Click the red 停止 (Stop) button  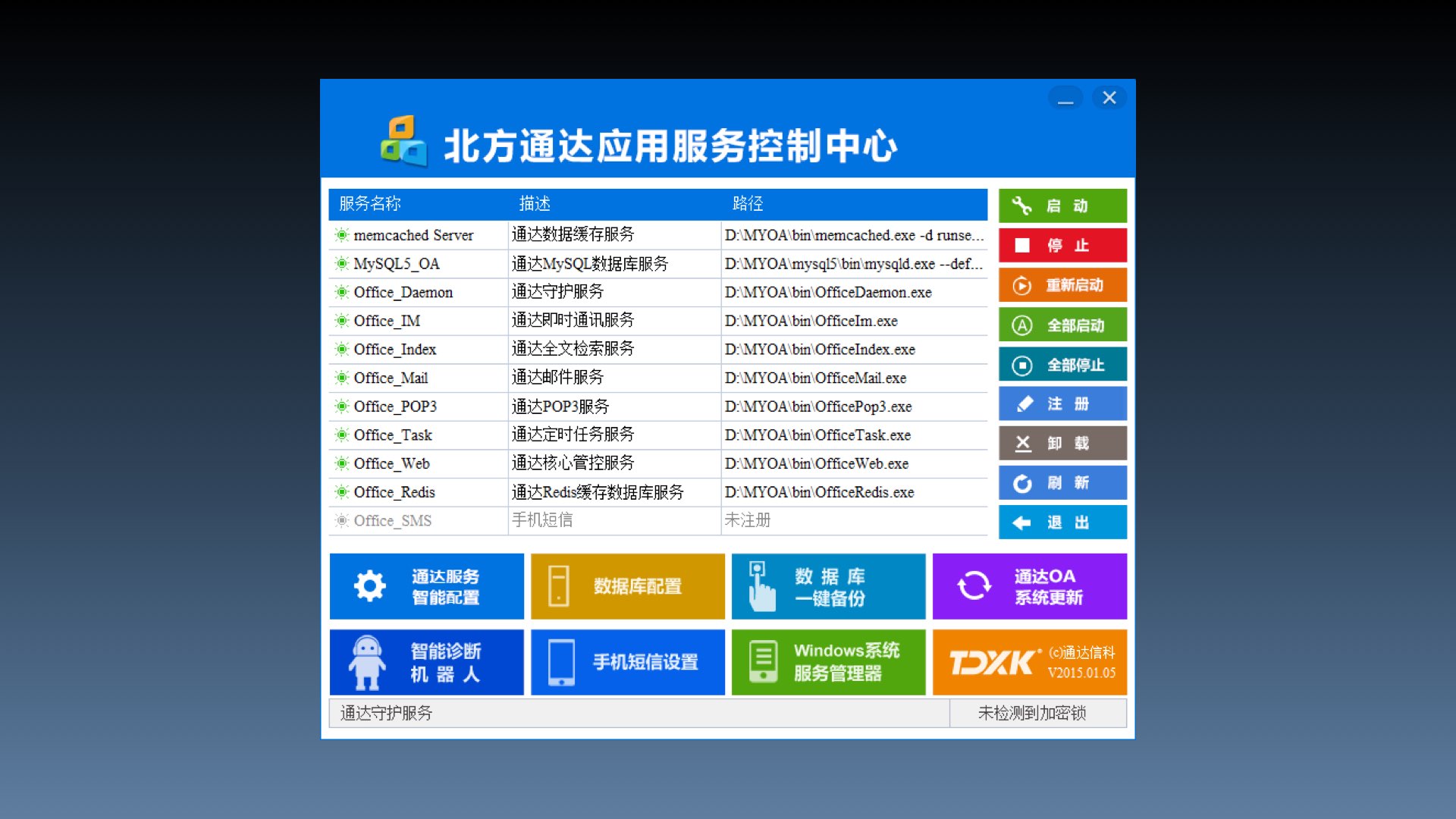pyautogui.click(x=1062, y=245)
